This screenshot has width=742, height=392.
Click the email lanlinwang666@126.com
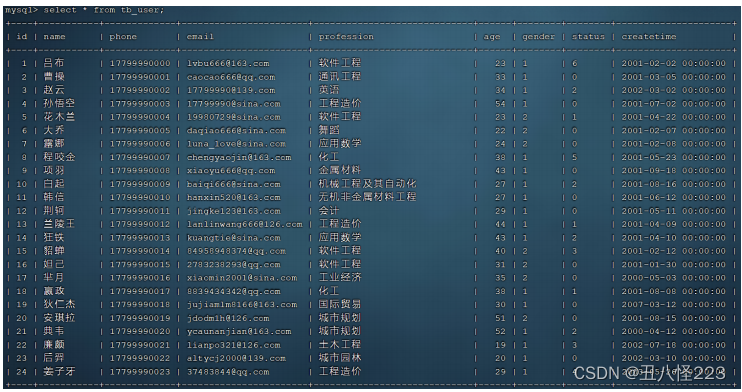[245, 224]
